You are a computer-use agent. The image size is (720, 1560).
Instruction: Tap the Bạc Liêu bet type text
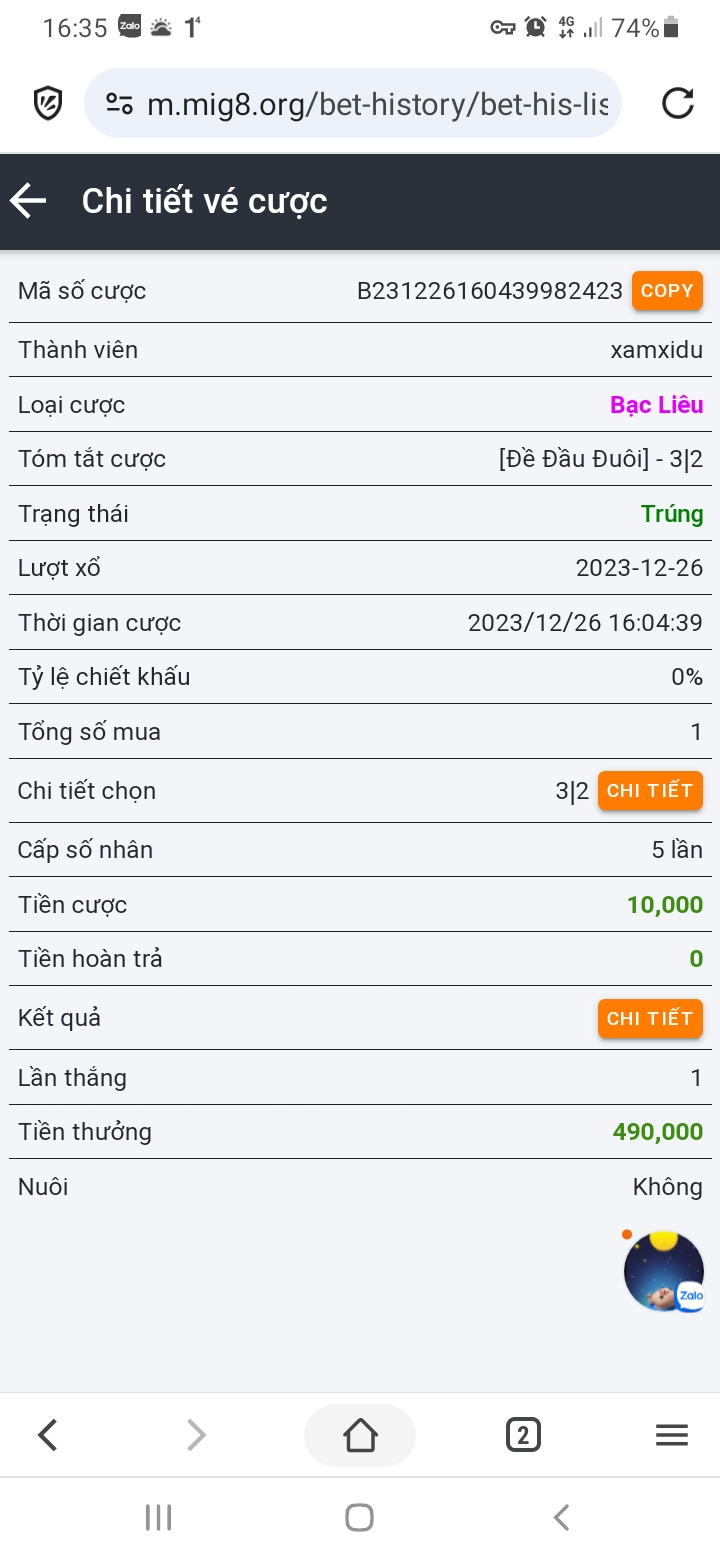656,405
